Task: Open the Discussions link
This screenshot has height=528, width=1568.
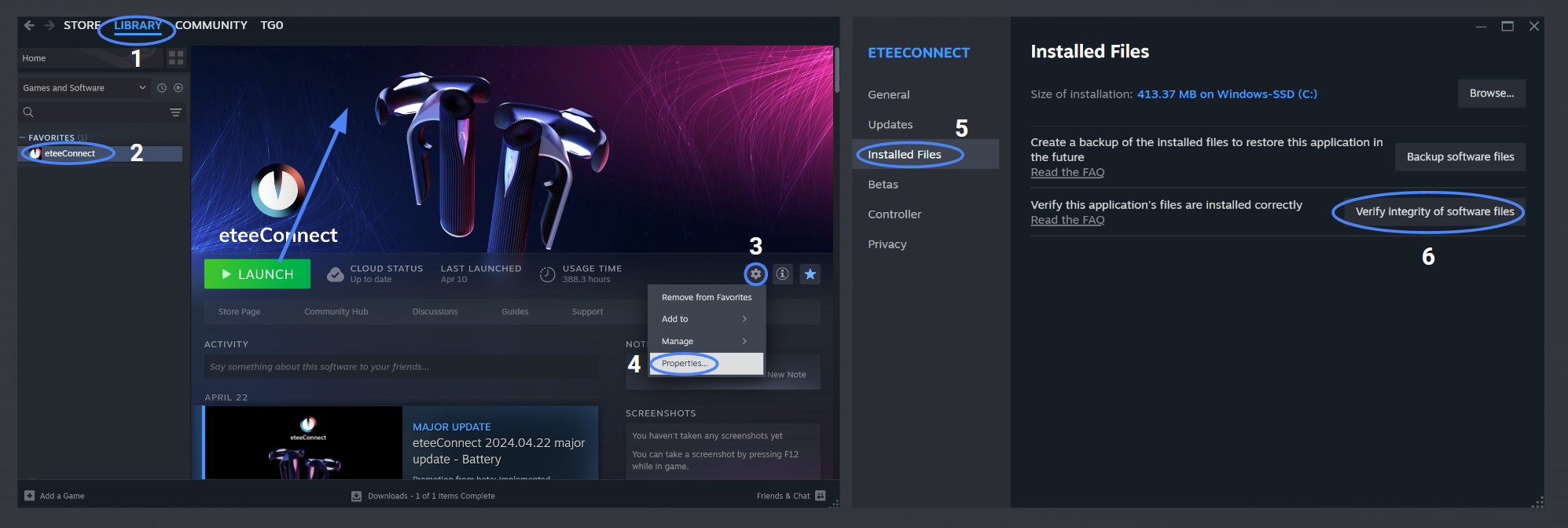Action: click(435, 312)
